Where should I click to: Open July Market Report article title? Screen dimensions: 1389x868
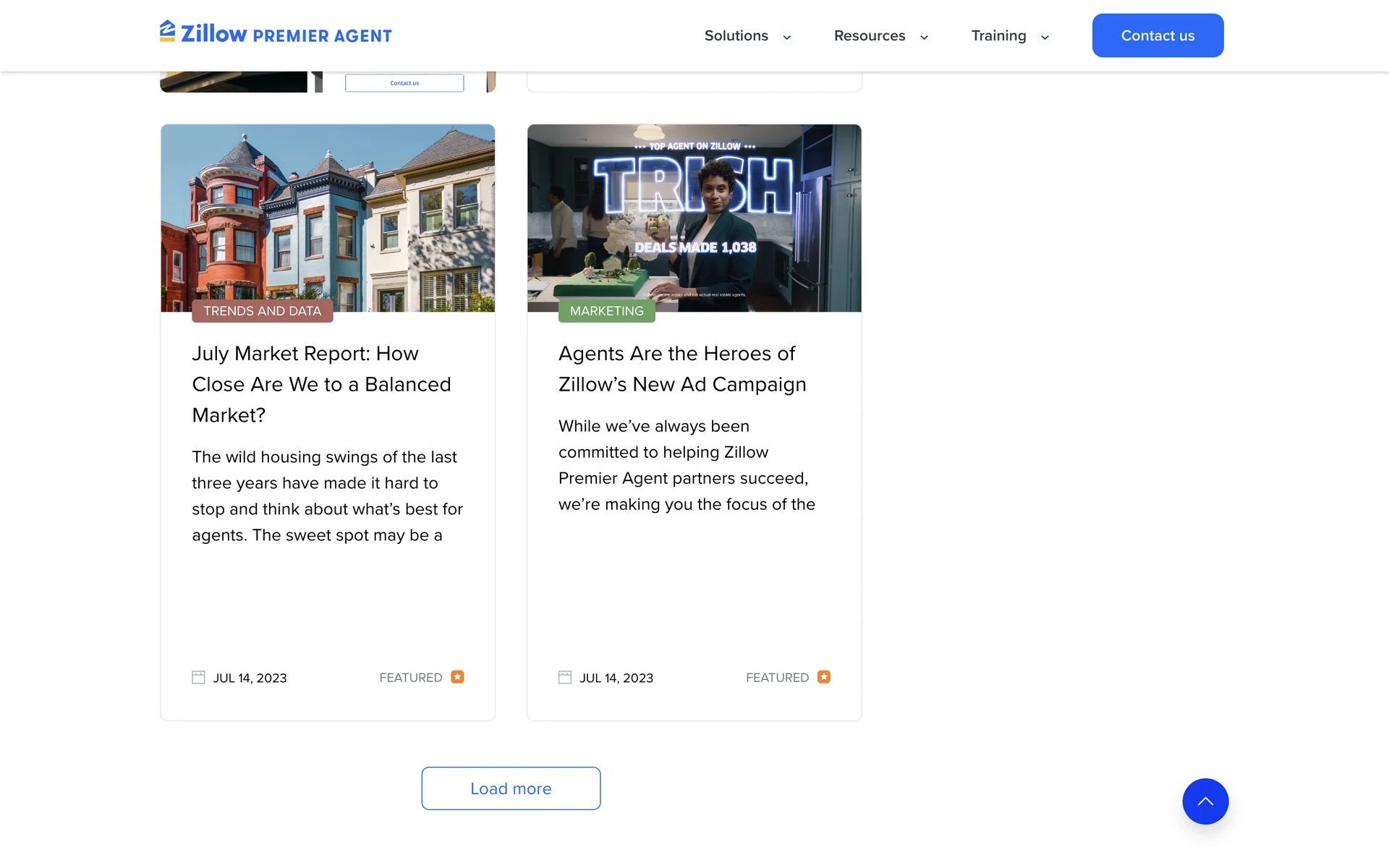pos(321,384)
